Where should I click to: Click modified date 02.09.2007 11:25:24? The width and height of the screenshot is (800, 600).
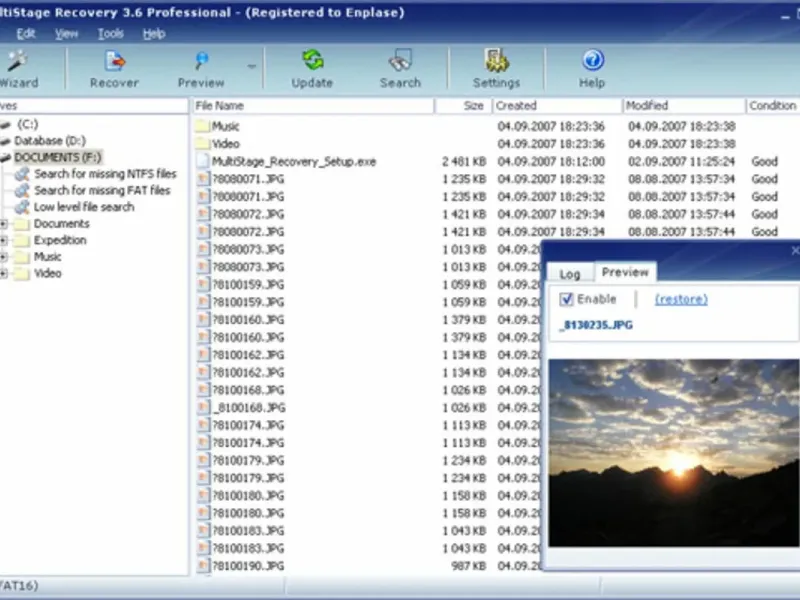coord(682,162)
